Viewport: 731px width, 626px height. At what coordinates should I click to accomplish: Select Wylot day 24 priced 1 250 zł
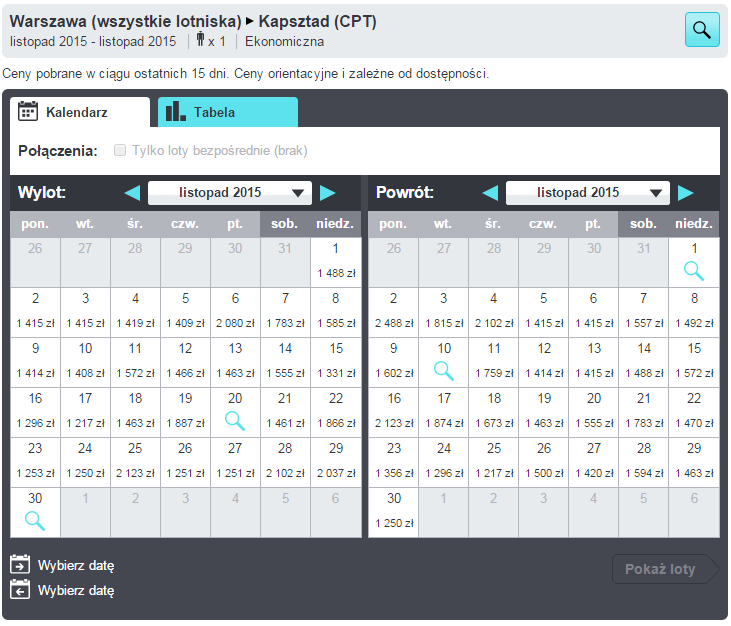click(85, 462)
